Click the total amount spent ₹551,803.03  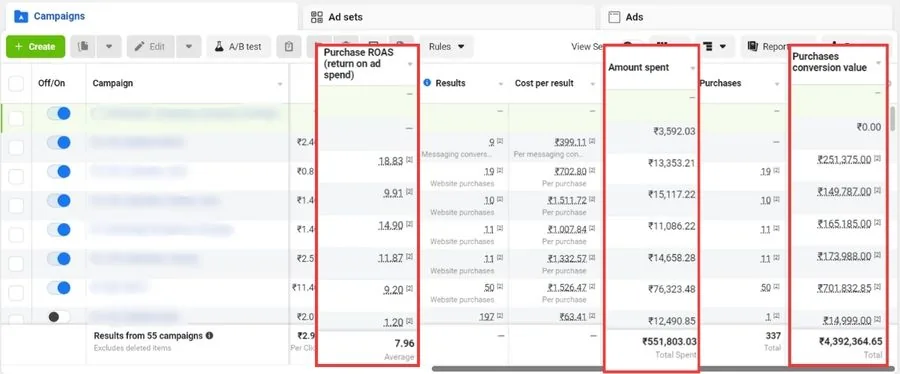pos(669,341)
